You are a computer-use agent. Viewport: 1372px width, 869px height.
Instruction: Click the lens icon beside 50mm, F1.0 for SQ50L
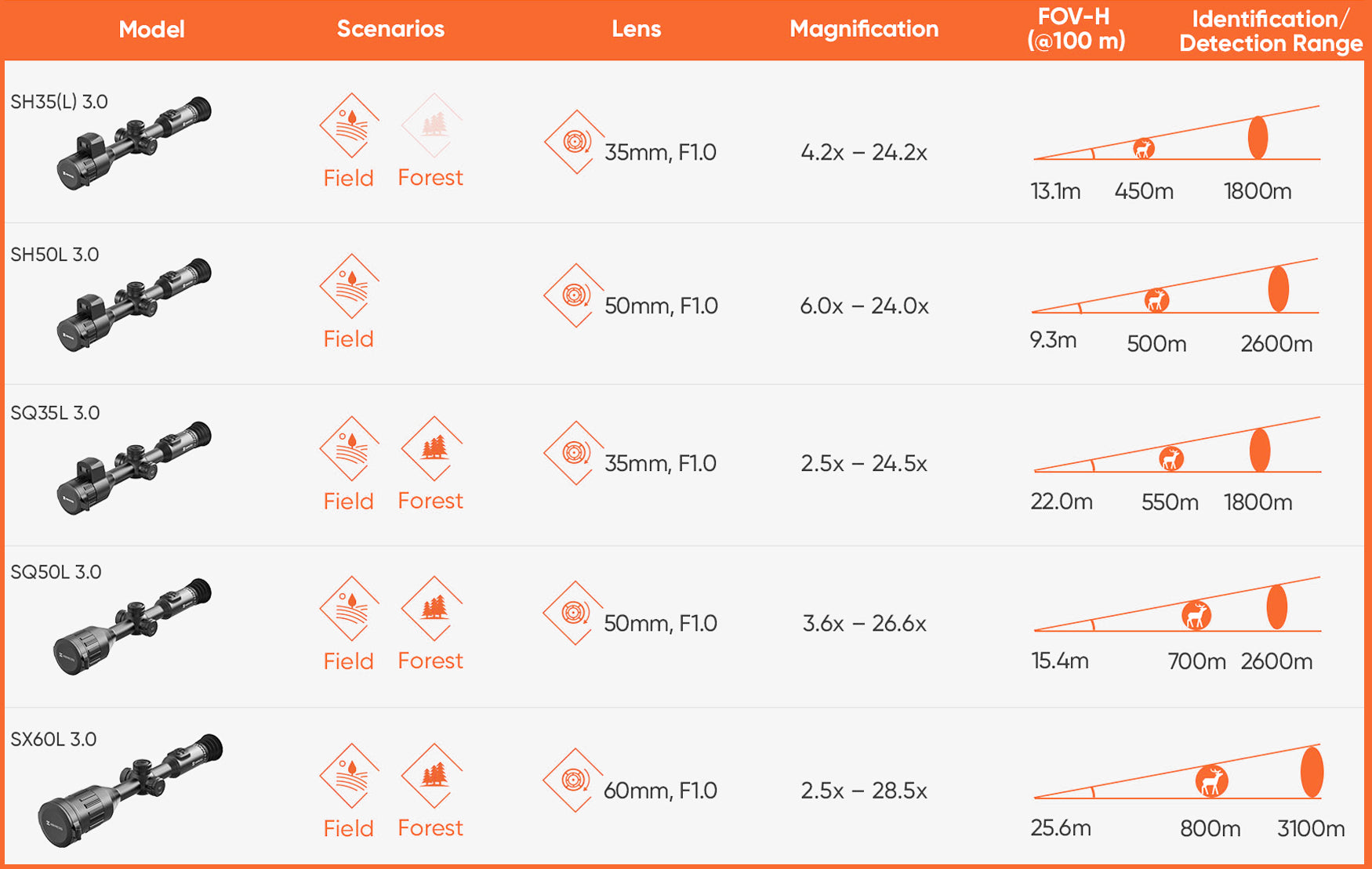573,613
